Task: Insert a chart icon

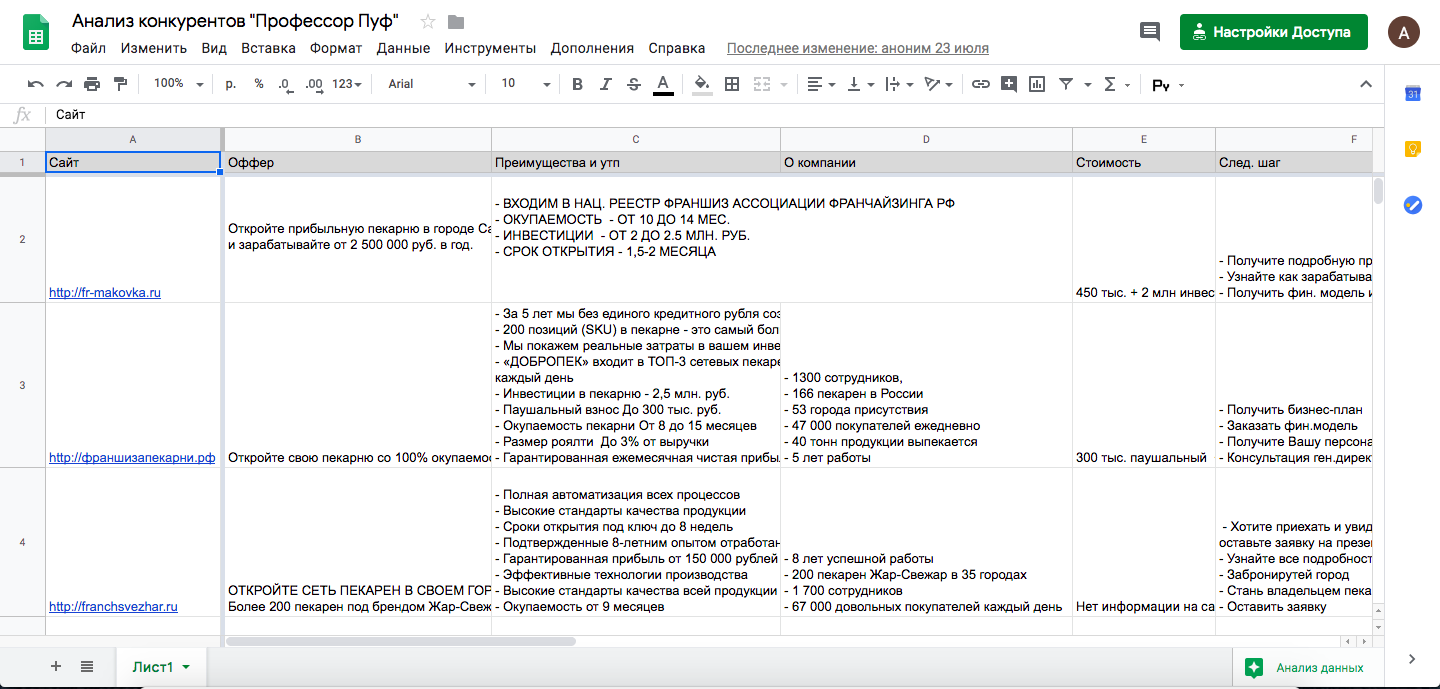Action: pos(1037,84)
